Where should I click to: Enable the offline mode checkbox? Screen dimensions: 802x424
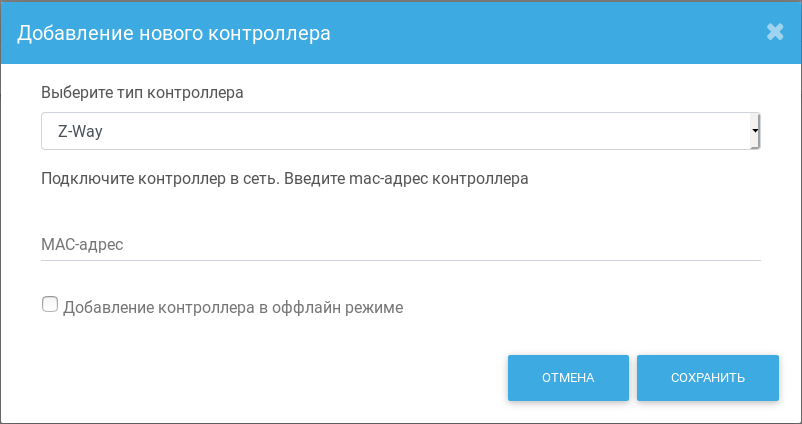[x=50, y=305]
